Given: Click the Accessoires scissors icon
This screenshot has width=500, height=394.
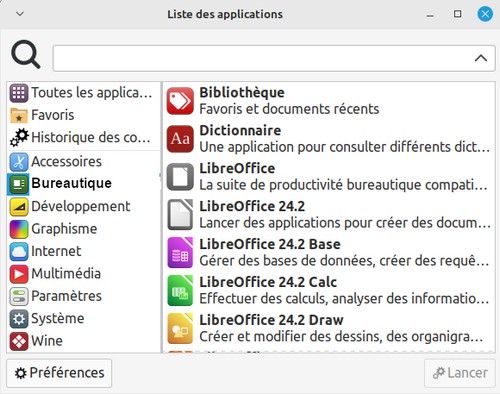Looking at the screenshot, I should [x=19, y=162].
